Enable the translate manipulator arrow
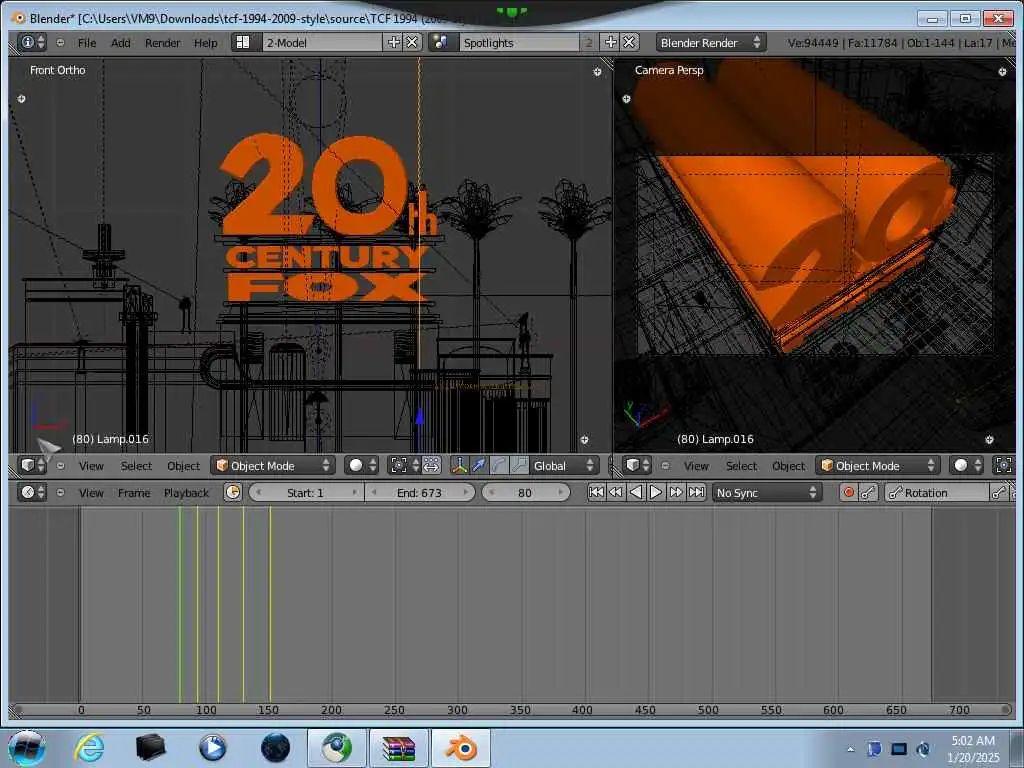This screenshot has height=768, width=1024. click(x=479, y=466)
